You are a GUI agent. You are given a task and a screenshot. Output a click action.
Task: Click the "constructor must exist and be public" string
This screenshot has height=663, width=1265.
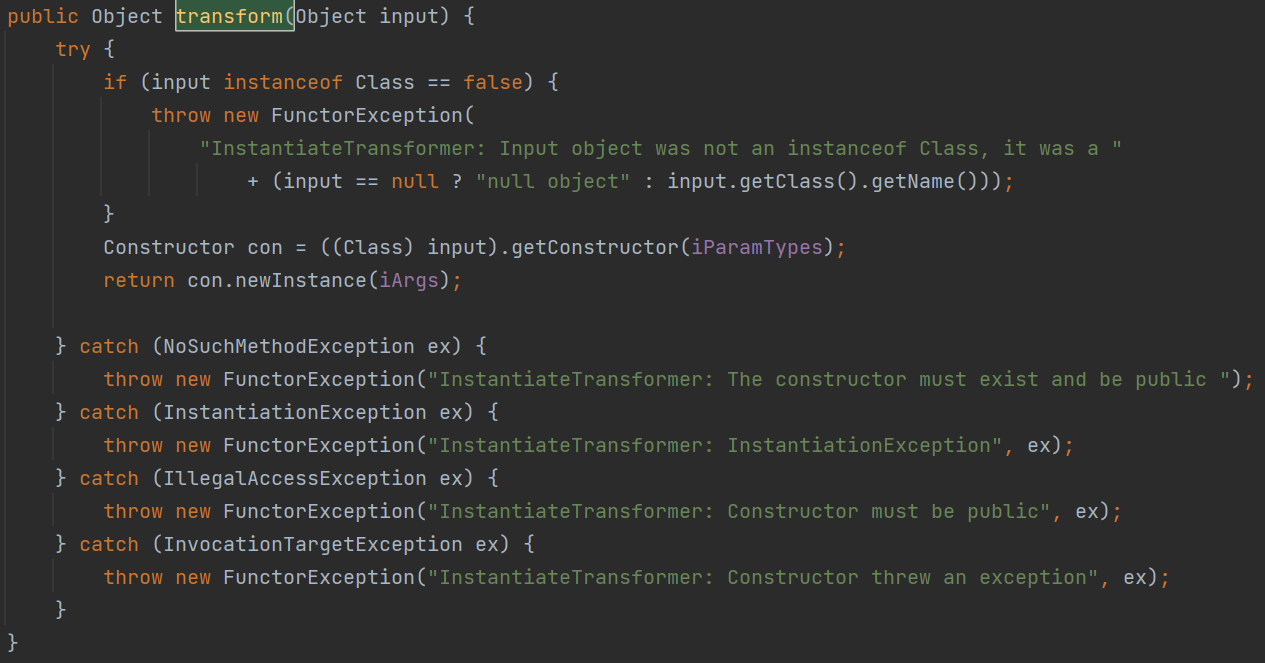(834, 379)
